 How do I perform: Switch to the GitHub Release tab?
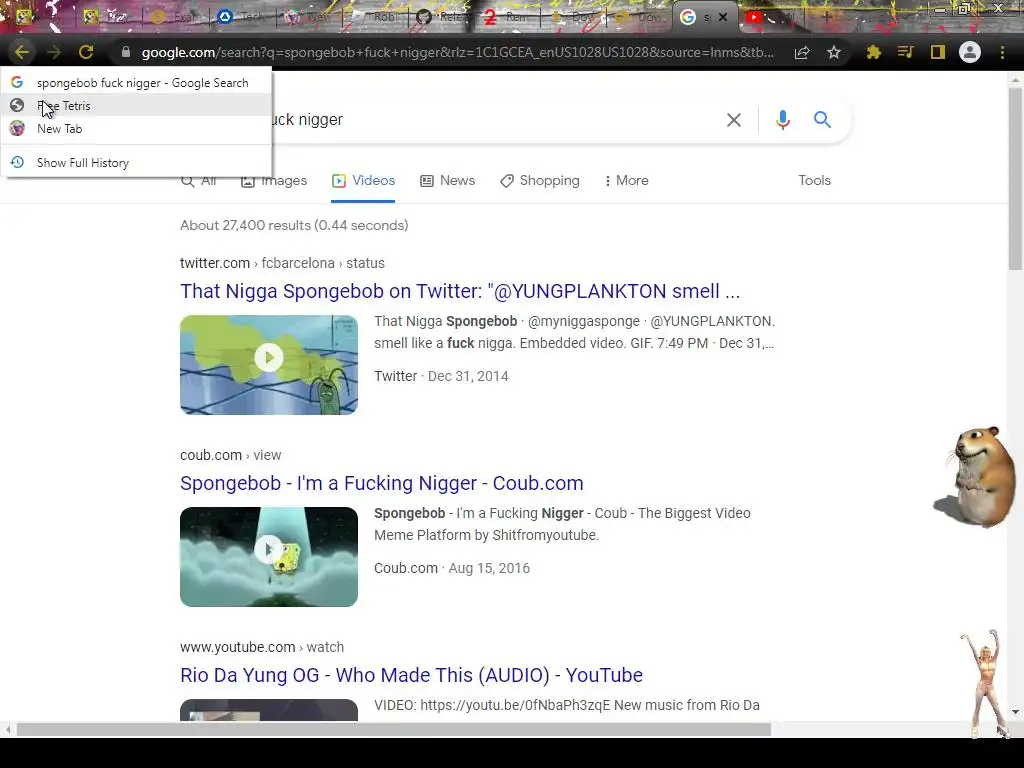pos(441,17)
